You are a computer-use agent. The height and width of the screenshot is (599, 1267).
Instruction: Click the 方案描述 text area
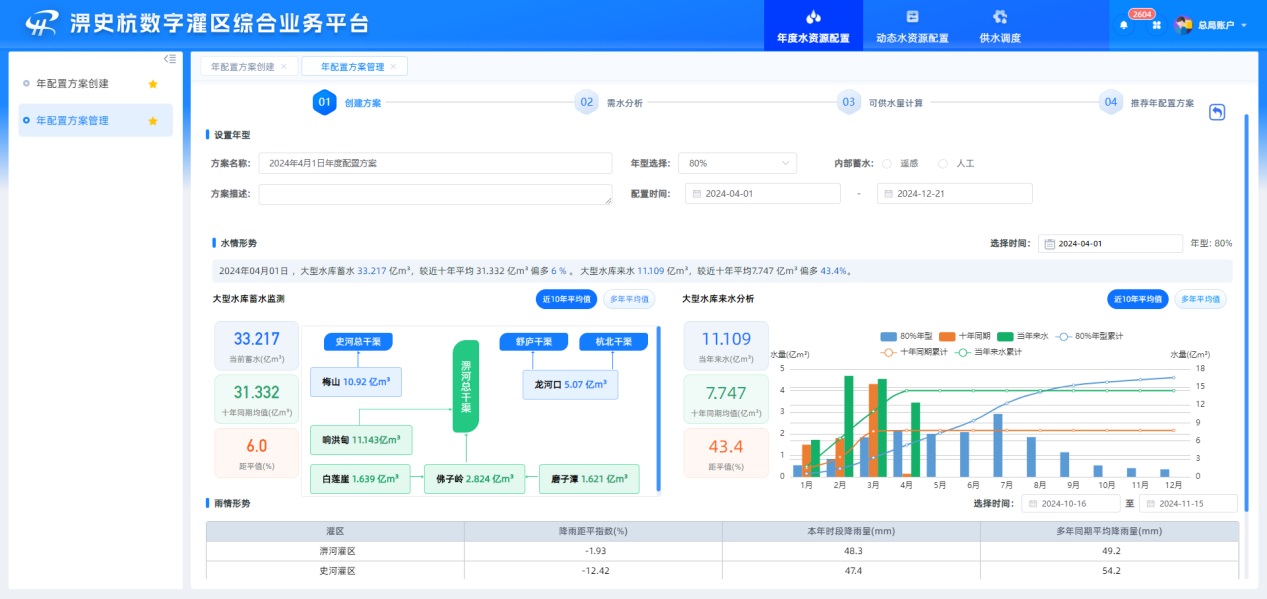pos(435,194)
